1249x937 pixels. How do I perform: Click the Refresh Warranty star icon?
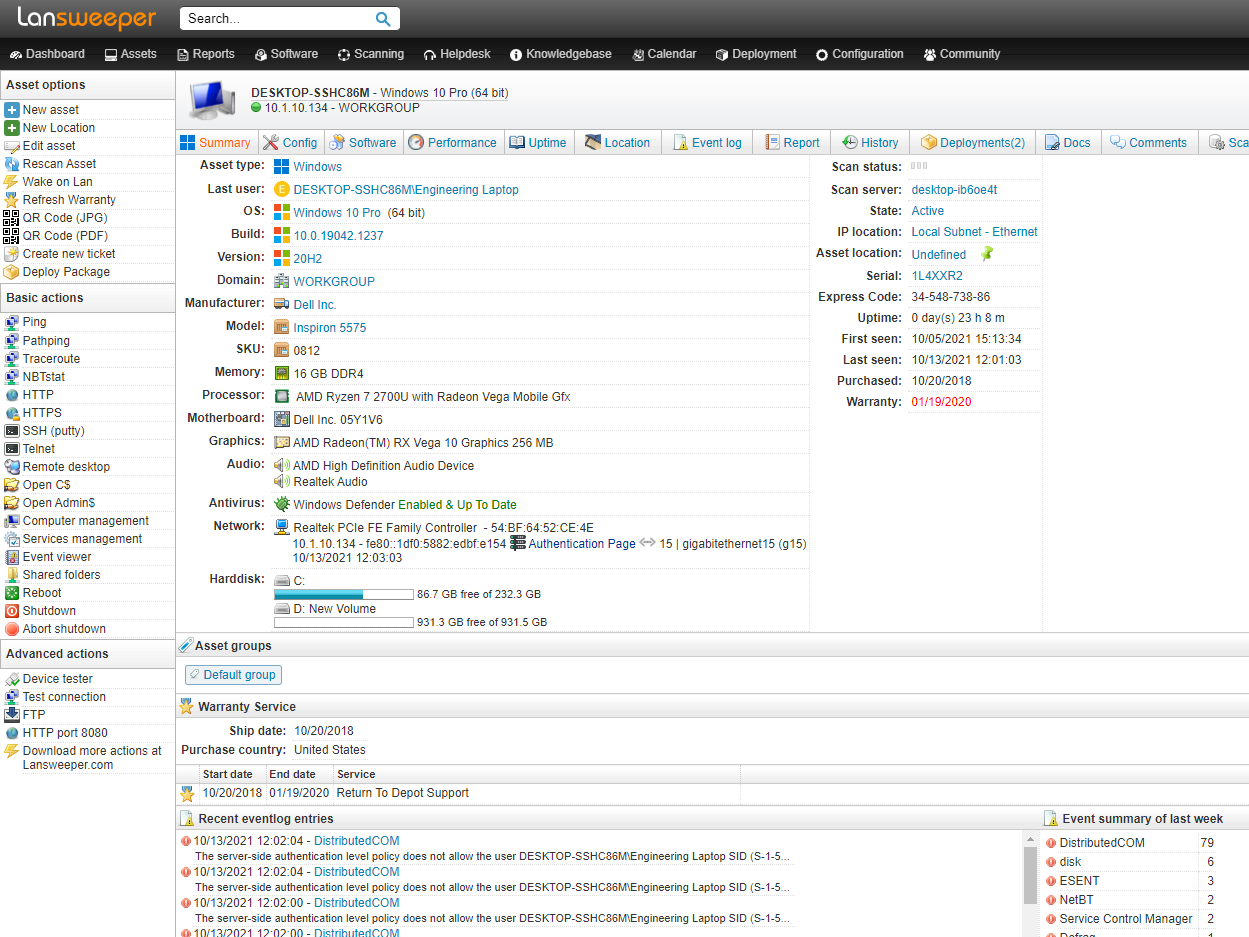[12, 200]
